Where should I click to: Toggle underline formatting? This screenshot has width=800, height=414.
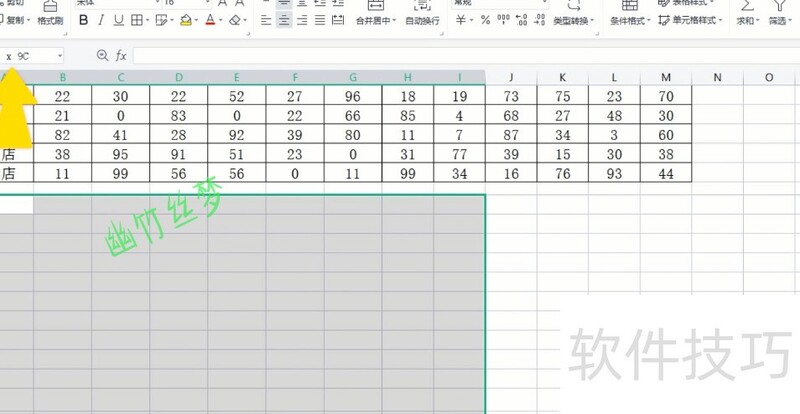click(x=118, y=20)
